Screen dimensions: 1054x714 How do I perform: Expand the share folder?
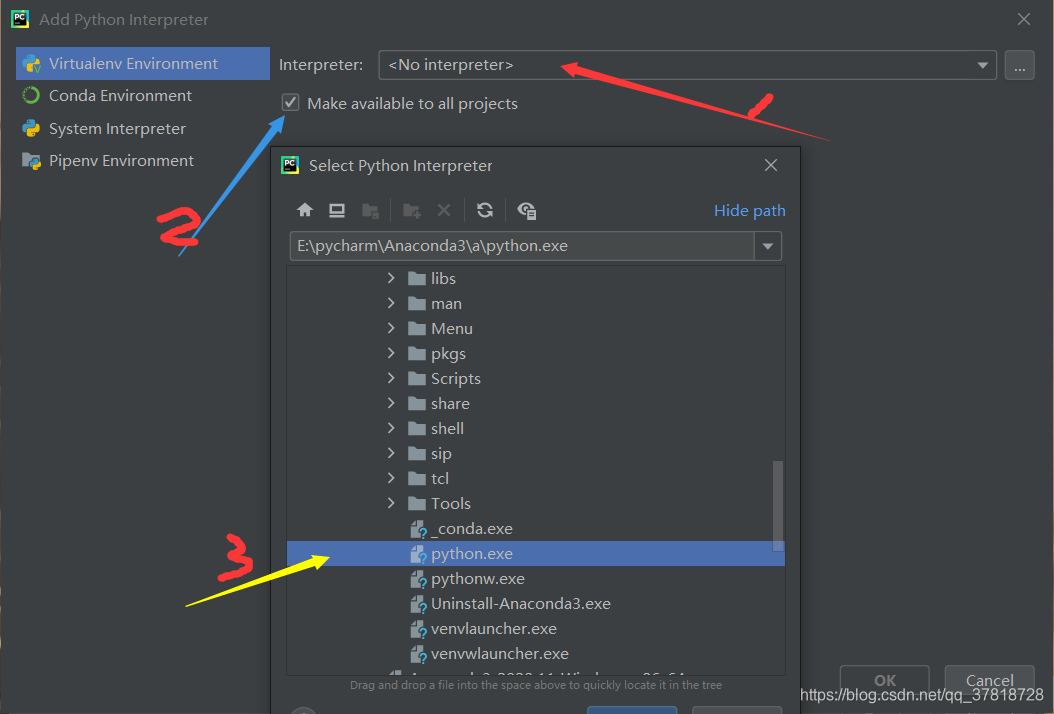[x=391, y=403]
